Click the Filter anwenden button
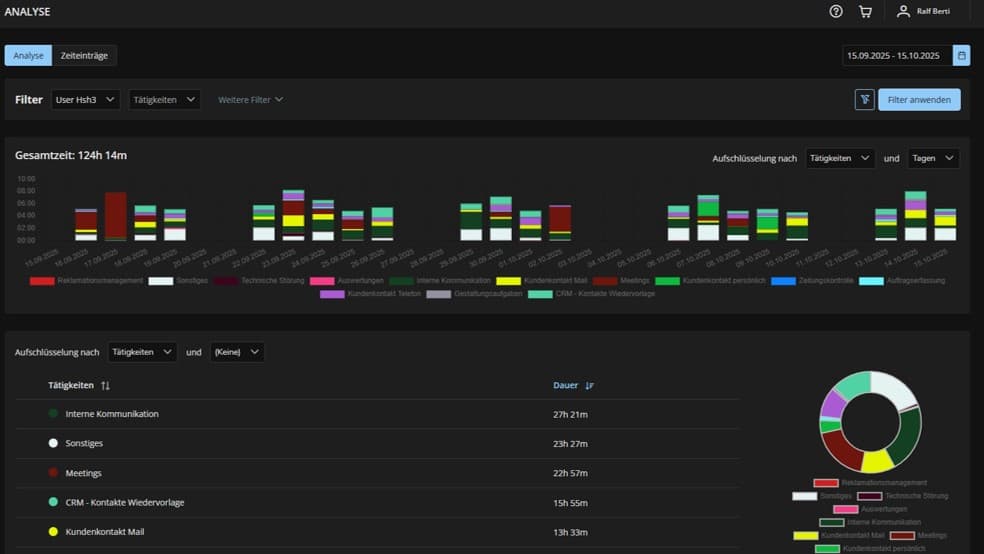This screenshot has height=554, width=984. 919,100
